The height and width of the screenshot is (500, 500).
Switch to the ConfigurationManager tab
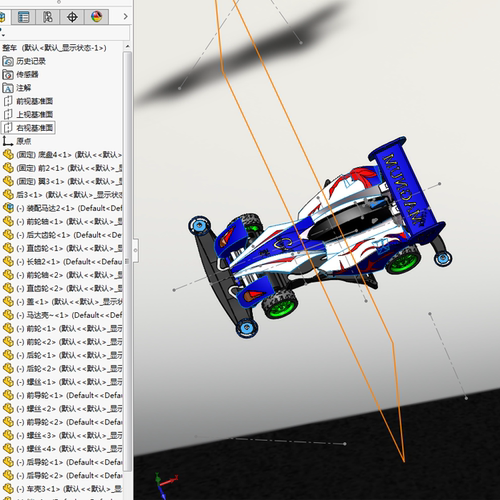(47, 17)
